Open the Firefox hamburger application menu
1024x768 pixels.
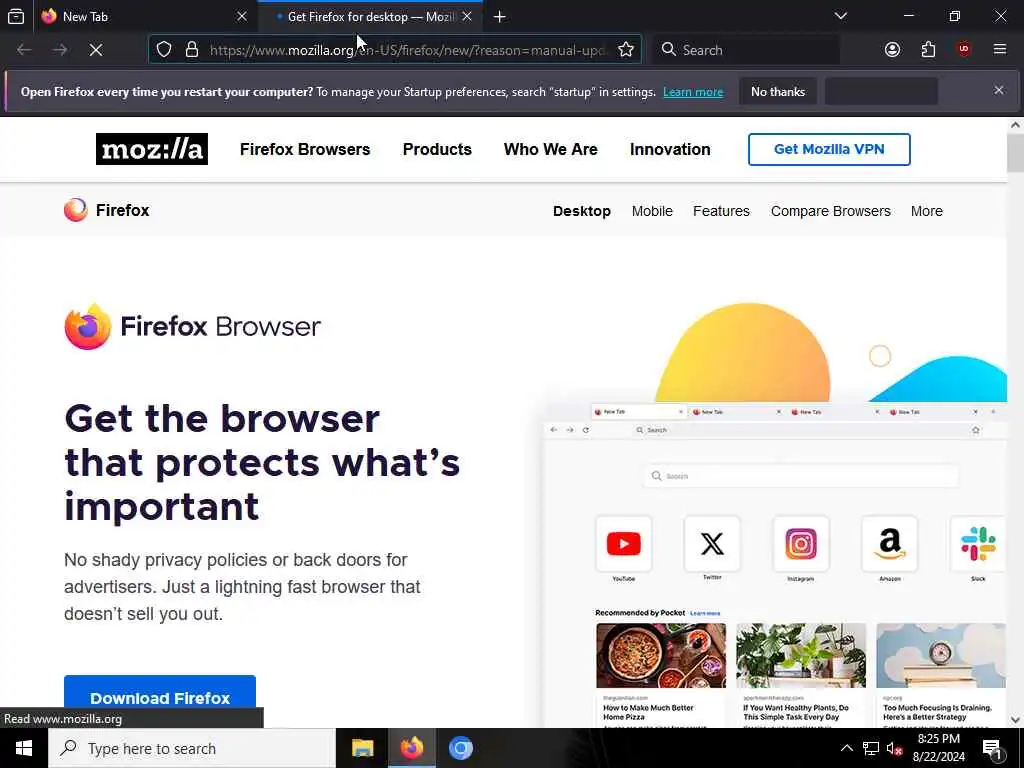point(1000,50)
